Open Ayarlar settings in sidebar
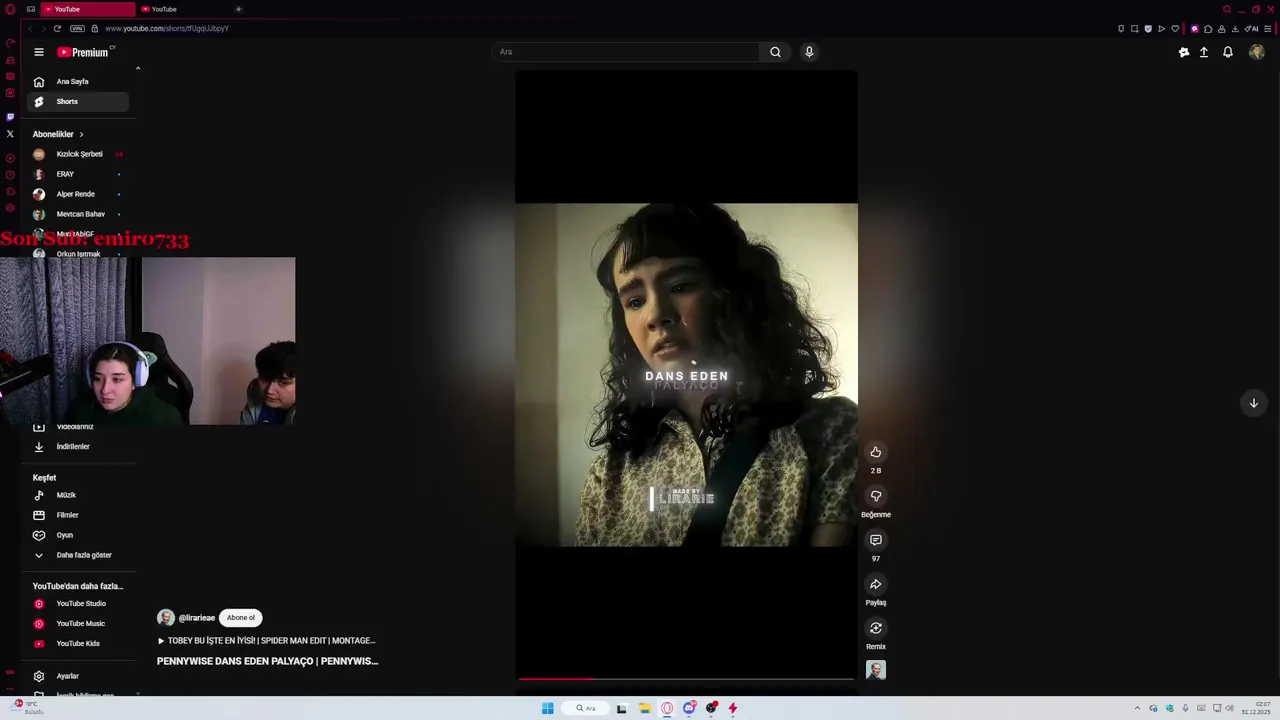The image size is (1280, 720). pos(76,676)
